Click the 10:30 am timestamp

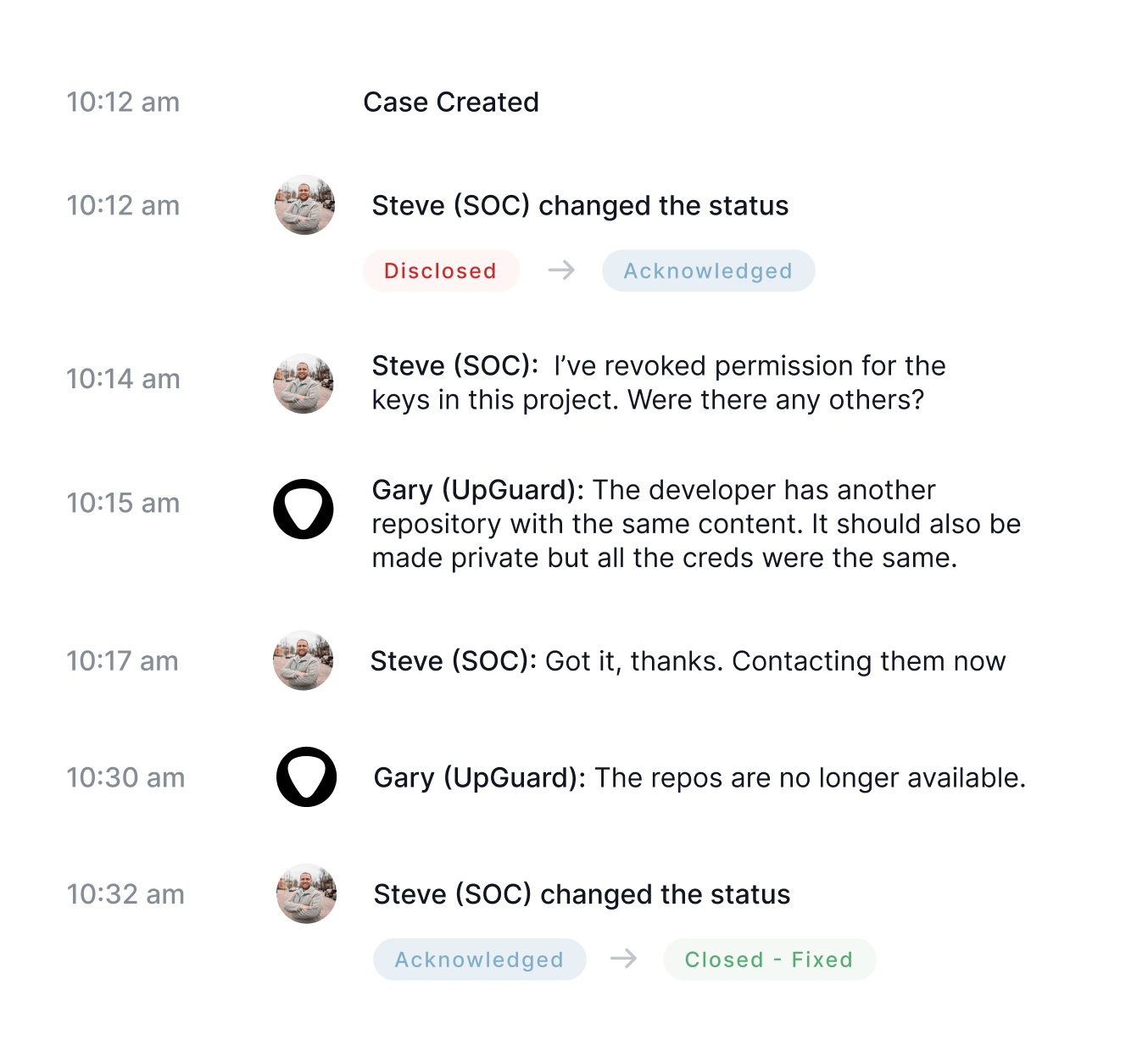(x=125, y=777)
